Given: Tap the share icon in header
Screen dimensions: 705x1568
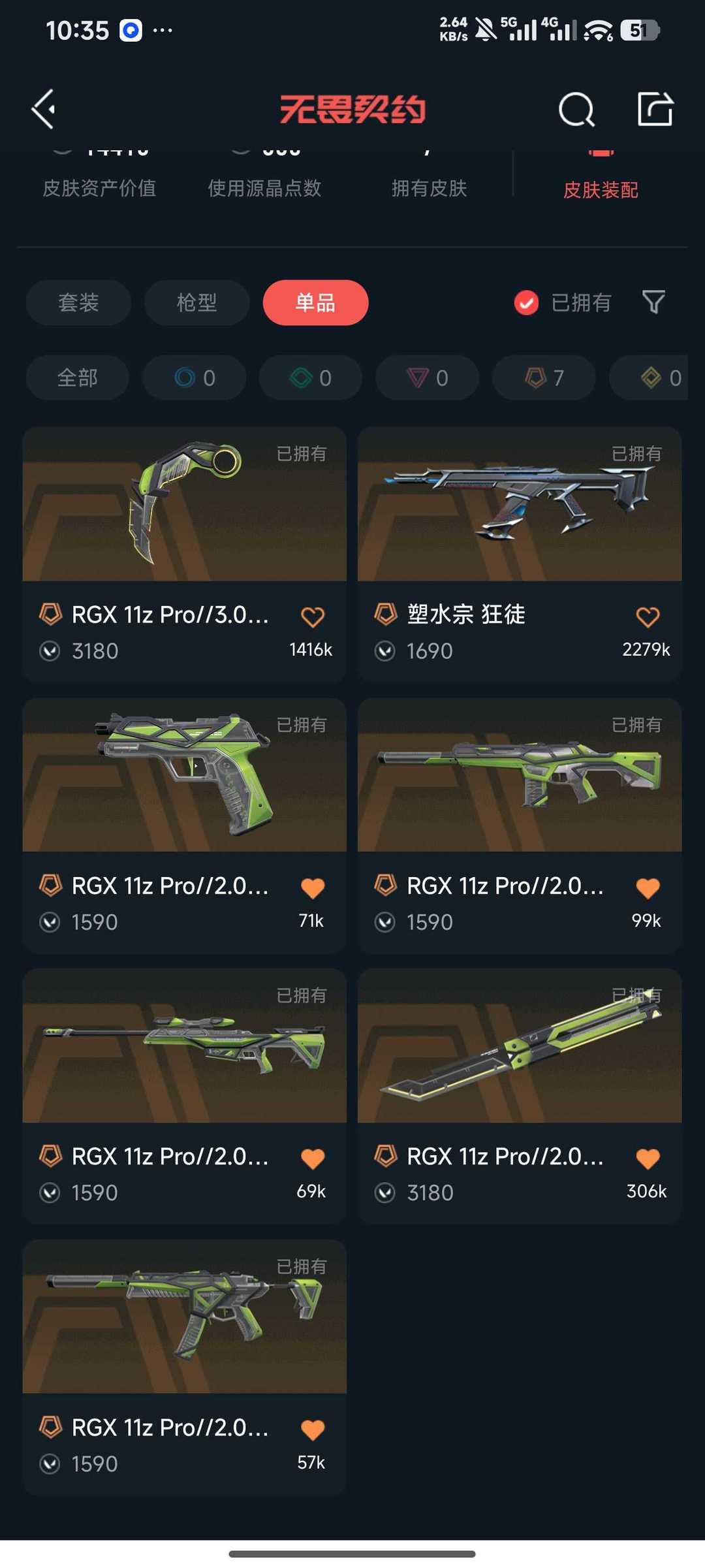Looking at the screenshot, I should pyautogui.click(x=655, y=108).
